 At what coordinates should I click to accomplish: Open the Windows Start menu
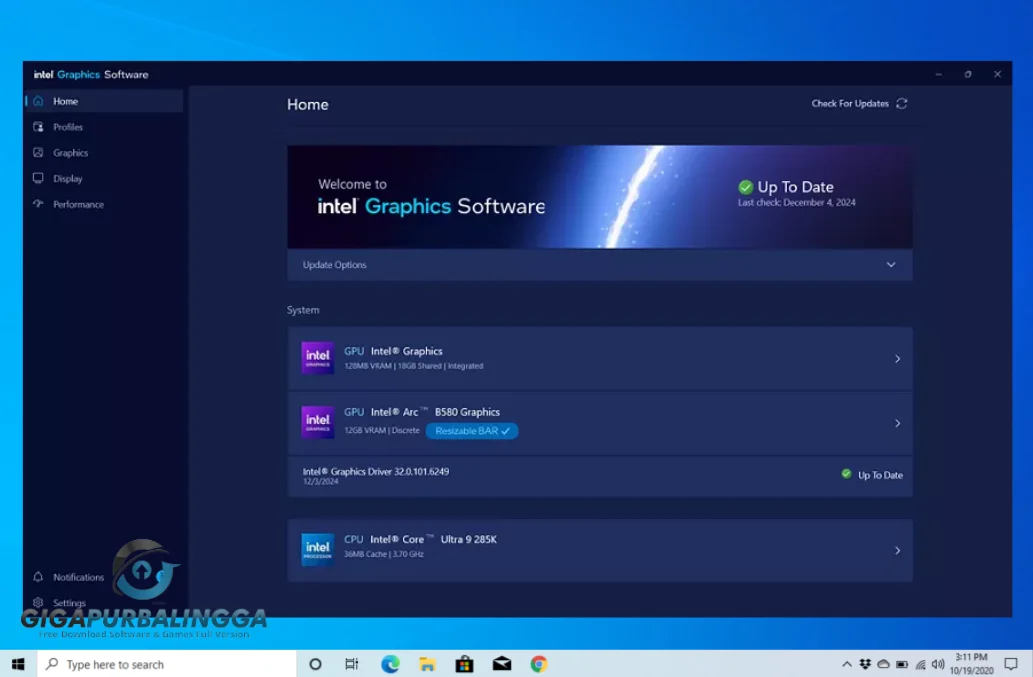point(18,664)
